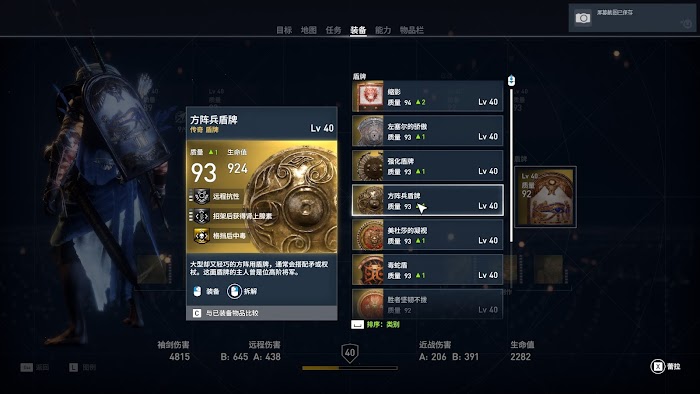Choose the 强化盾牌 shield icon
700x394 pixels.
[368, 166]
